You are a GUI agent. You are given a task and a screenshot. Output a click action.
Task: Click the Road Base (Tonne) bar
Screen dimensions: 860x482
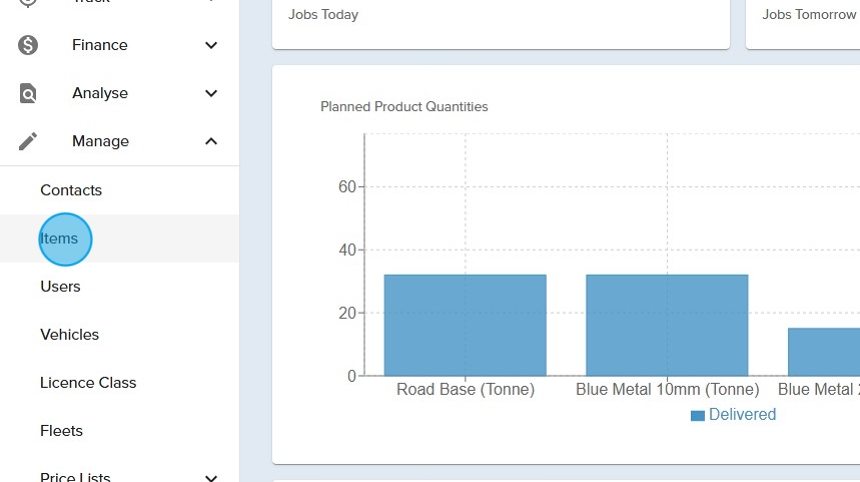tap(465, 325)
